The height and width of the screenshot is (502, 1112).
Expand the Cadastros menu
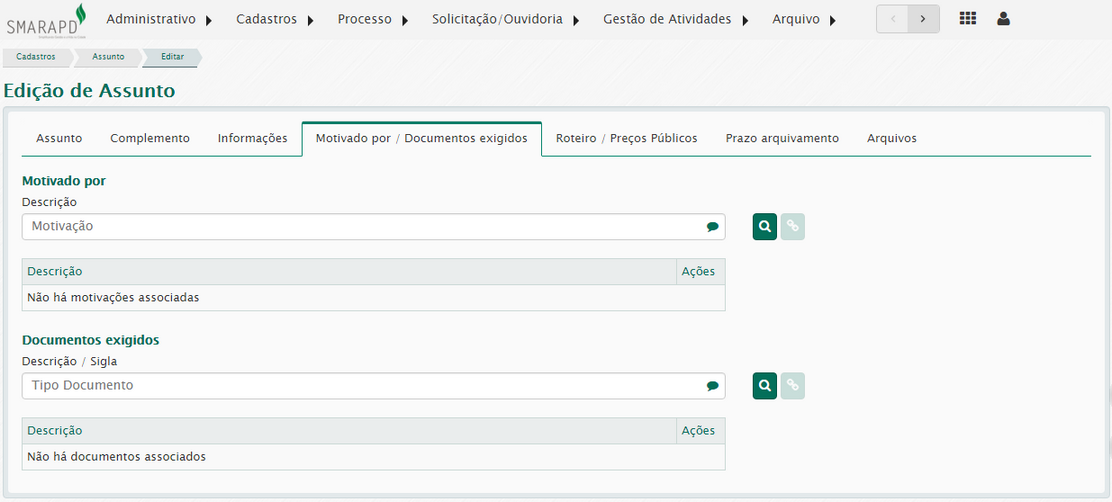coord(275,19)
